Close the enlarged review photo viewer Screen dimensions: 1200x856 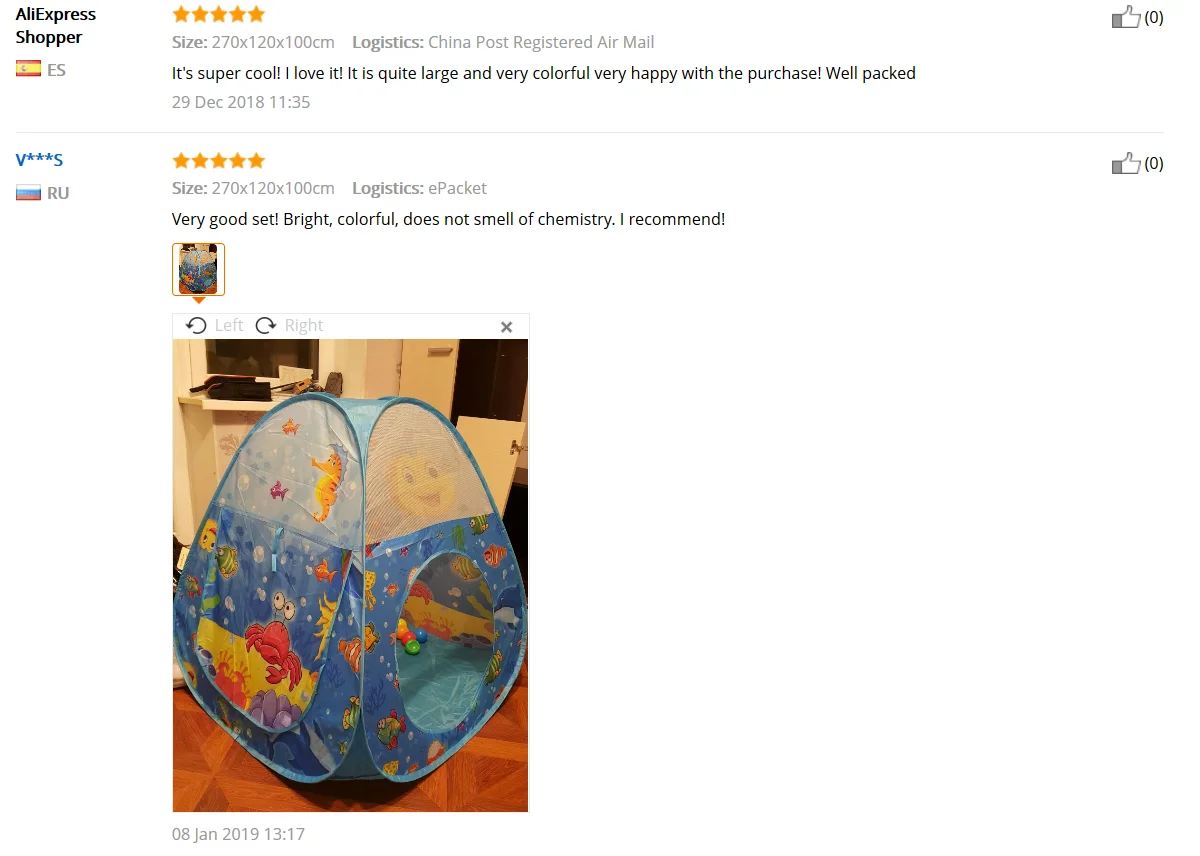tap(506, 327)
